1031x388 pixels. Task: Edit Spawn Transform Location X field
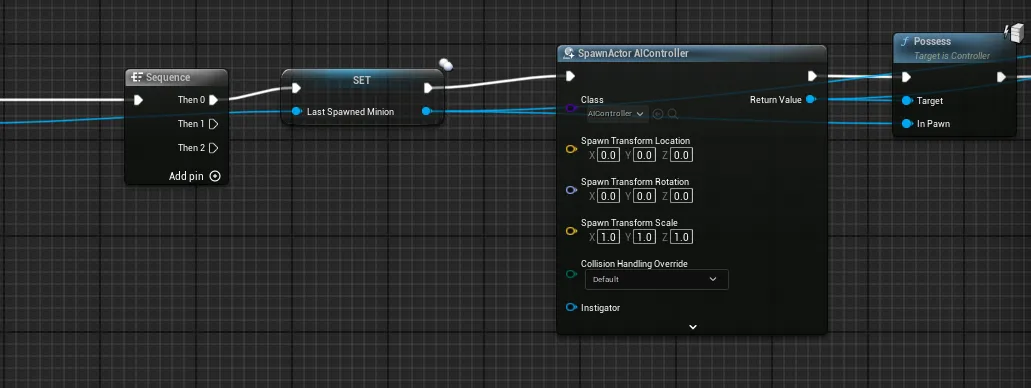tap(608, 155)
